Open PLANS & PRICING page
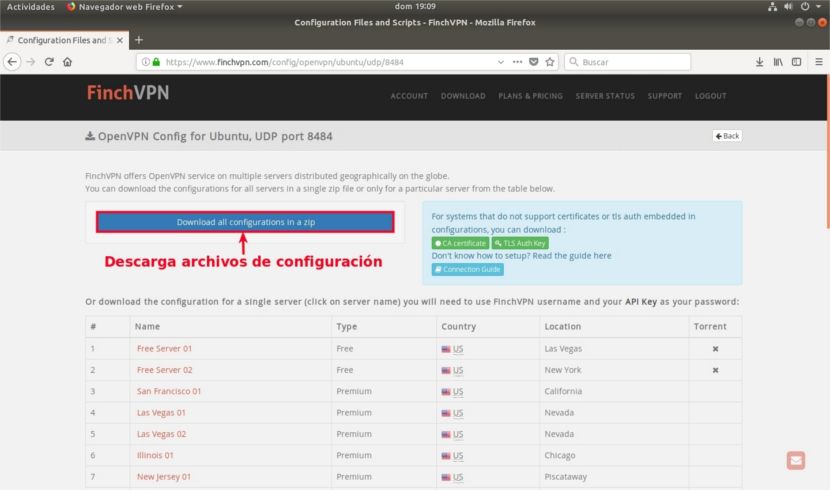 [x=530, y=96]
